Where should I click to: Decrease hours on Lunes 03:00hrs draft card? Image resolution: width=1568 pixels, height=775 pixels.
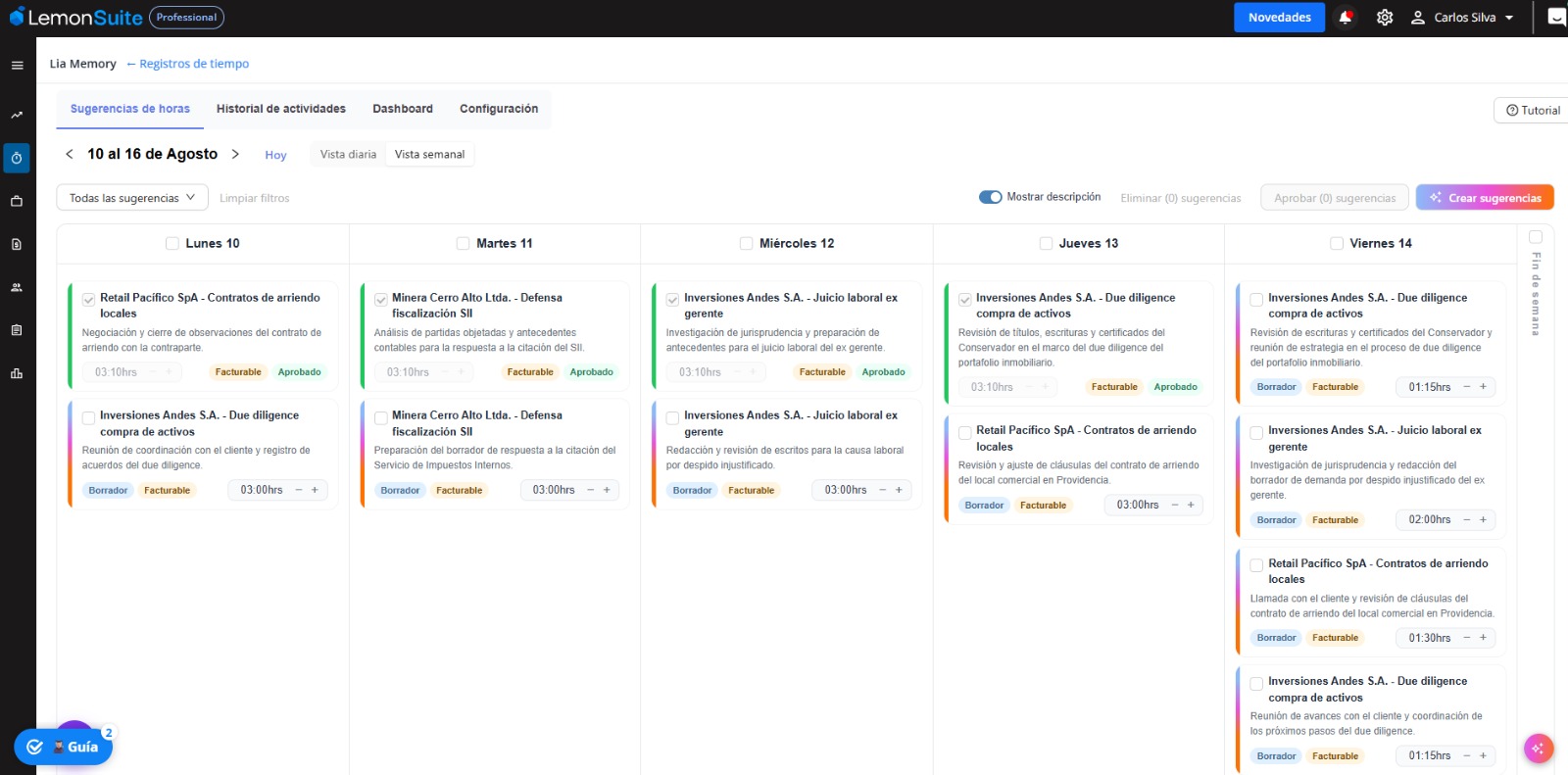point(299,490)
